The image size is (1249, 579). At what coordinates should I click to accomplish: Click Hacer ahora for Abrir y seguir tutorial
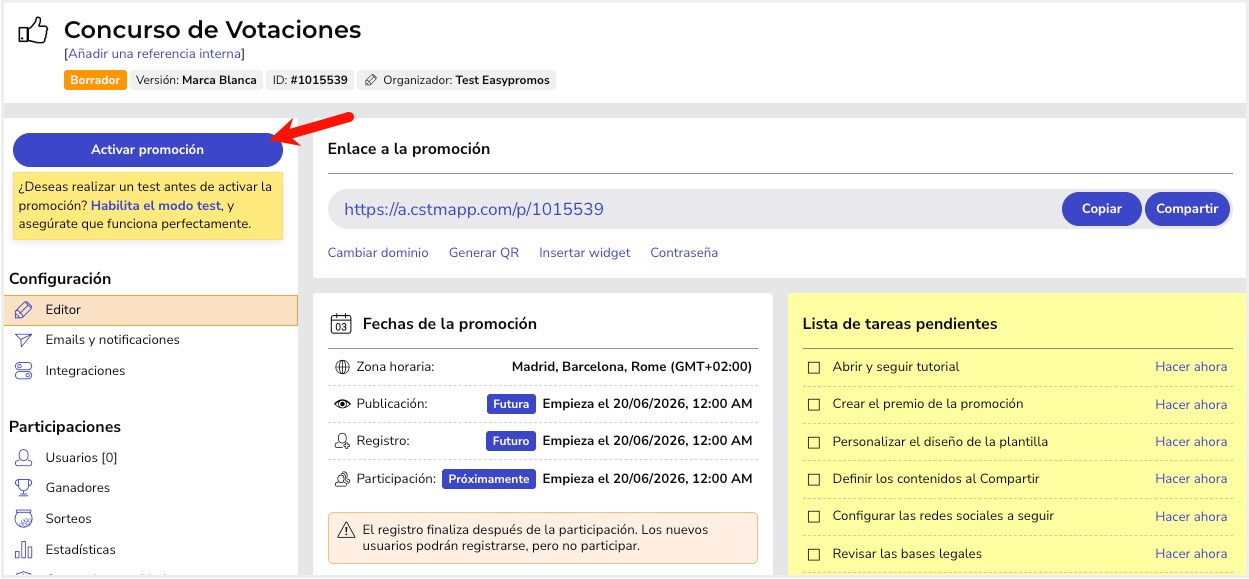(x=1191, y=367)
